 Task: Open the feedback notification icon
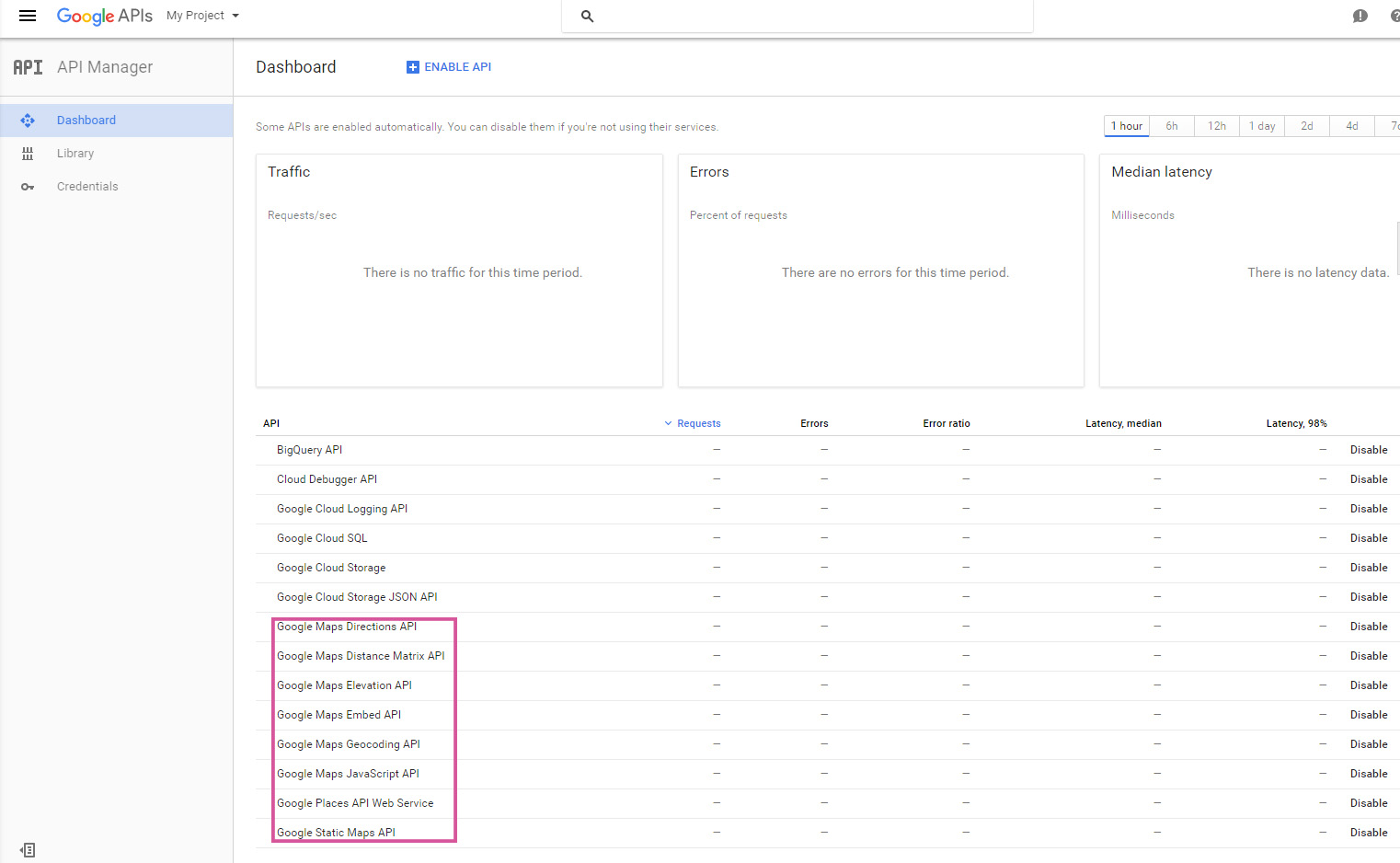[1360, 16]
